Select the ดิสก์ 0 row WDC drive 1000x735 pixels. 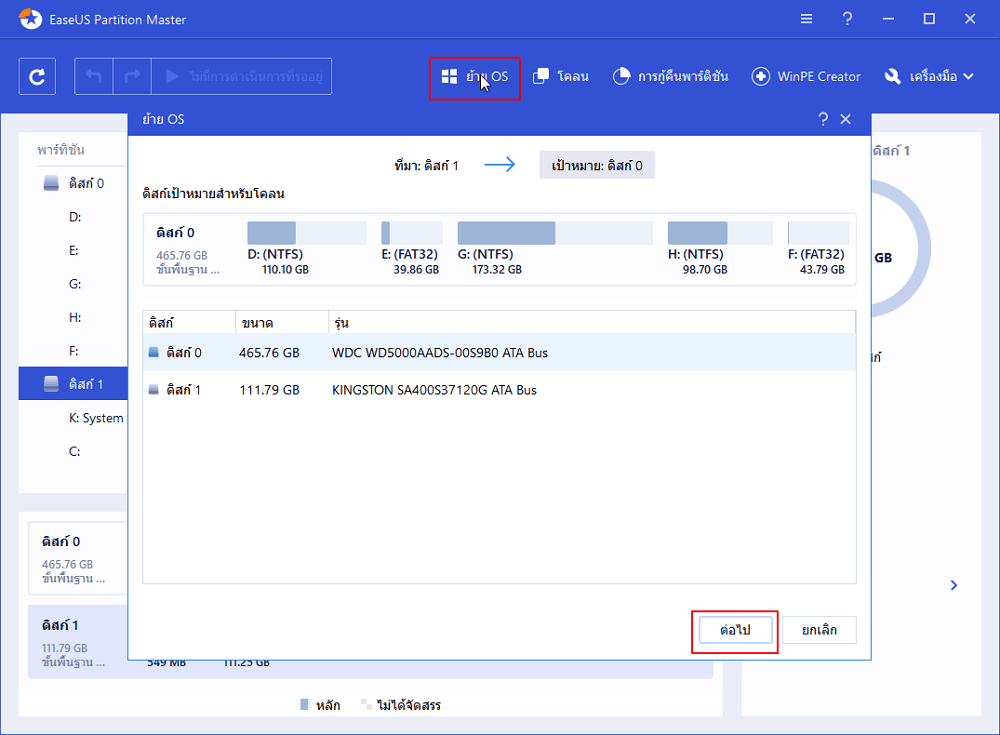pos(499,352)
